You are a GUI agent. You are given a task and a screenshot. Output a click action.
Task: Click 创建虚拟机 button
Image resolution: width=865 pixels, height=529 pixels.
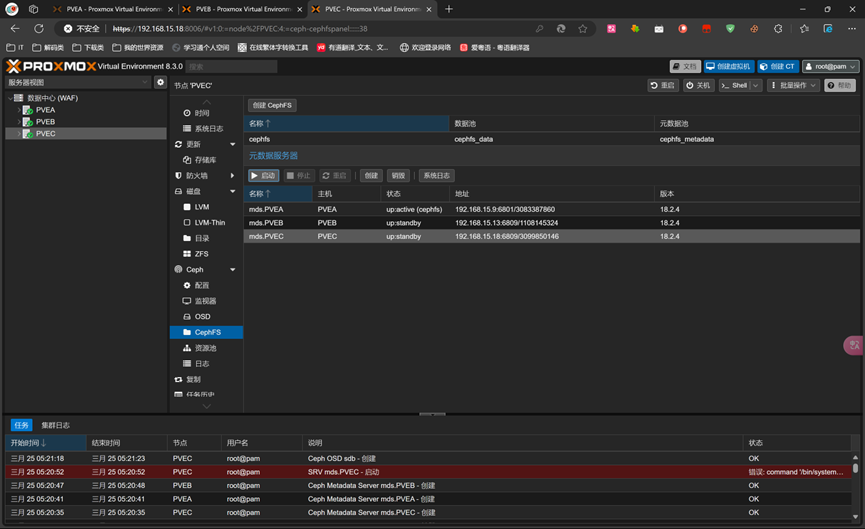point(729,66)
